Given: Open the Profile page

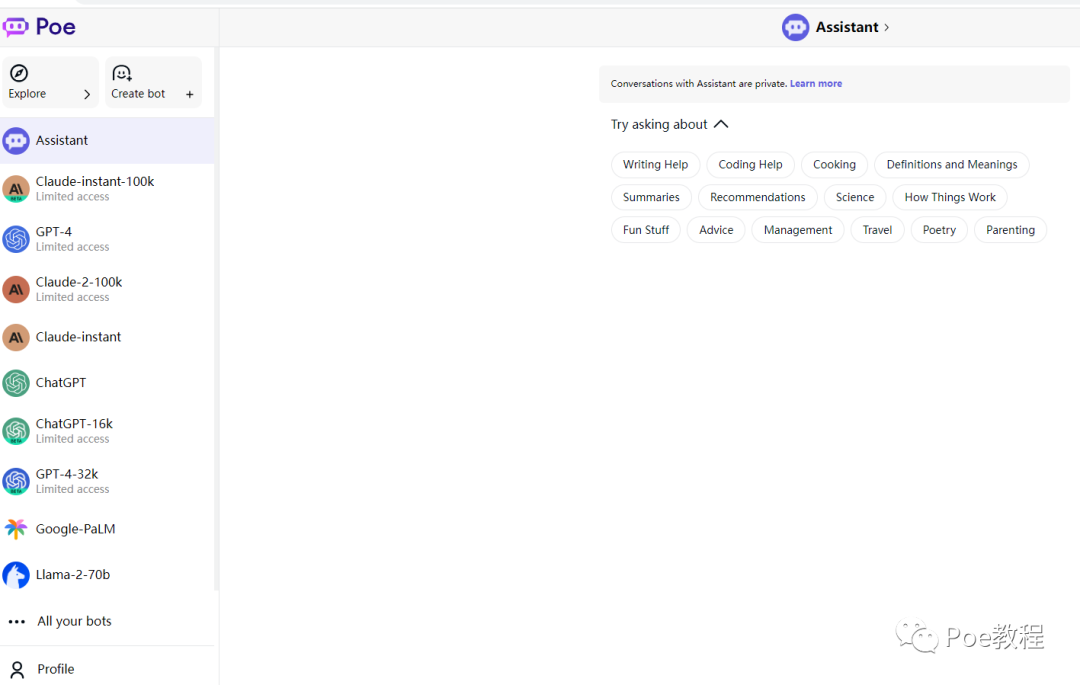Looking at the screenshot, I should (x=107, y=669).
